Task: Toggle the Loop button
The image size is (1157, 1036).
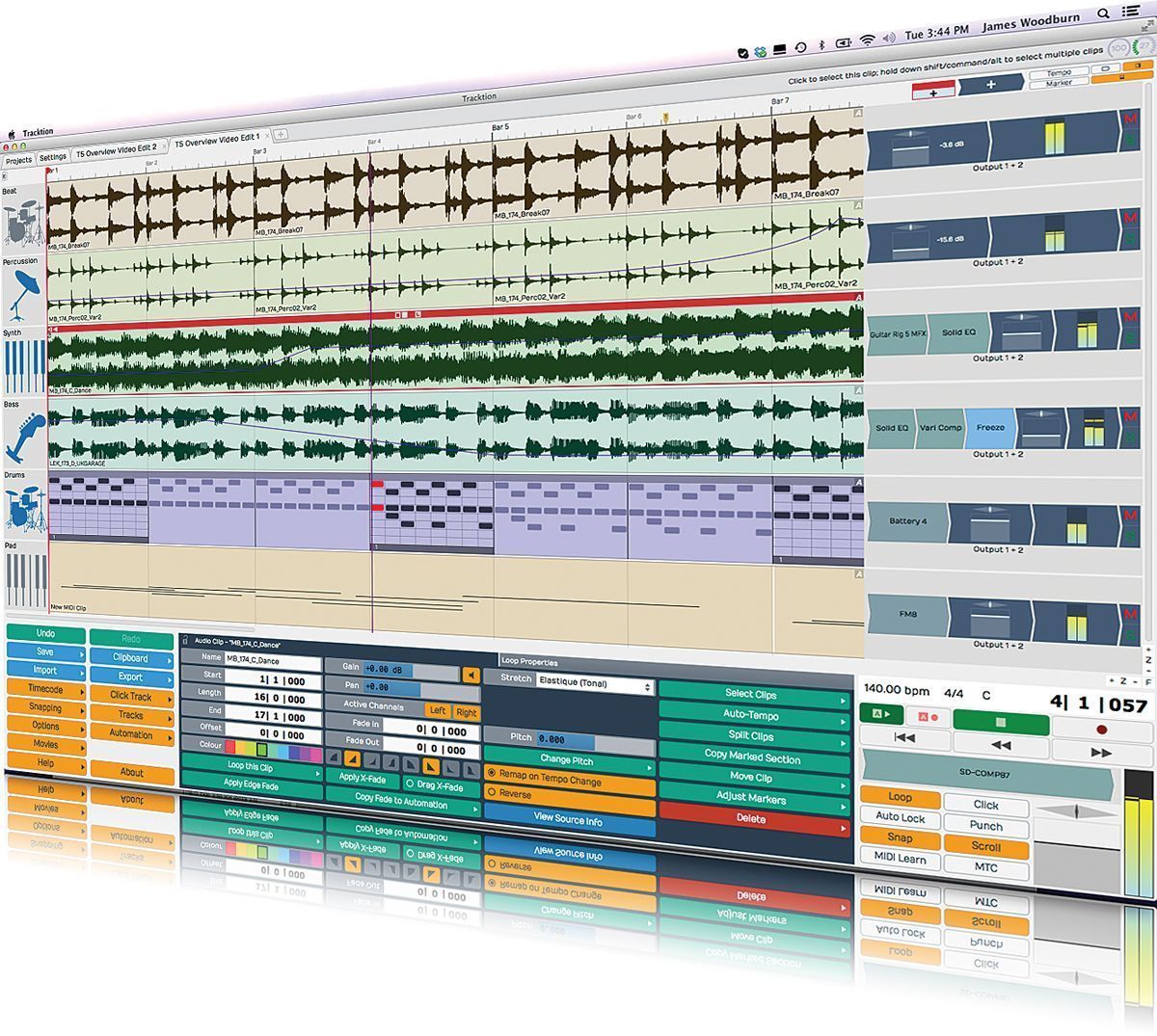Action: click(x=900, y=797)
